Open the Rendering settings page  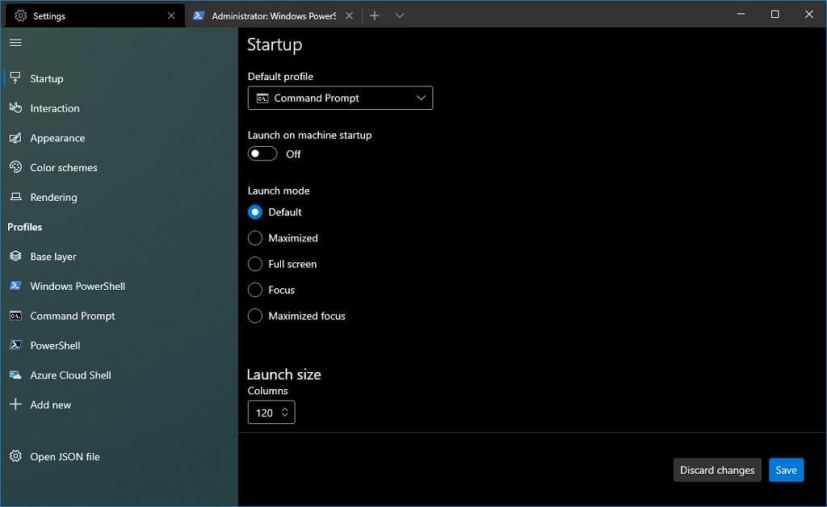(119, 197)
